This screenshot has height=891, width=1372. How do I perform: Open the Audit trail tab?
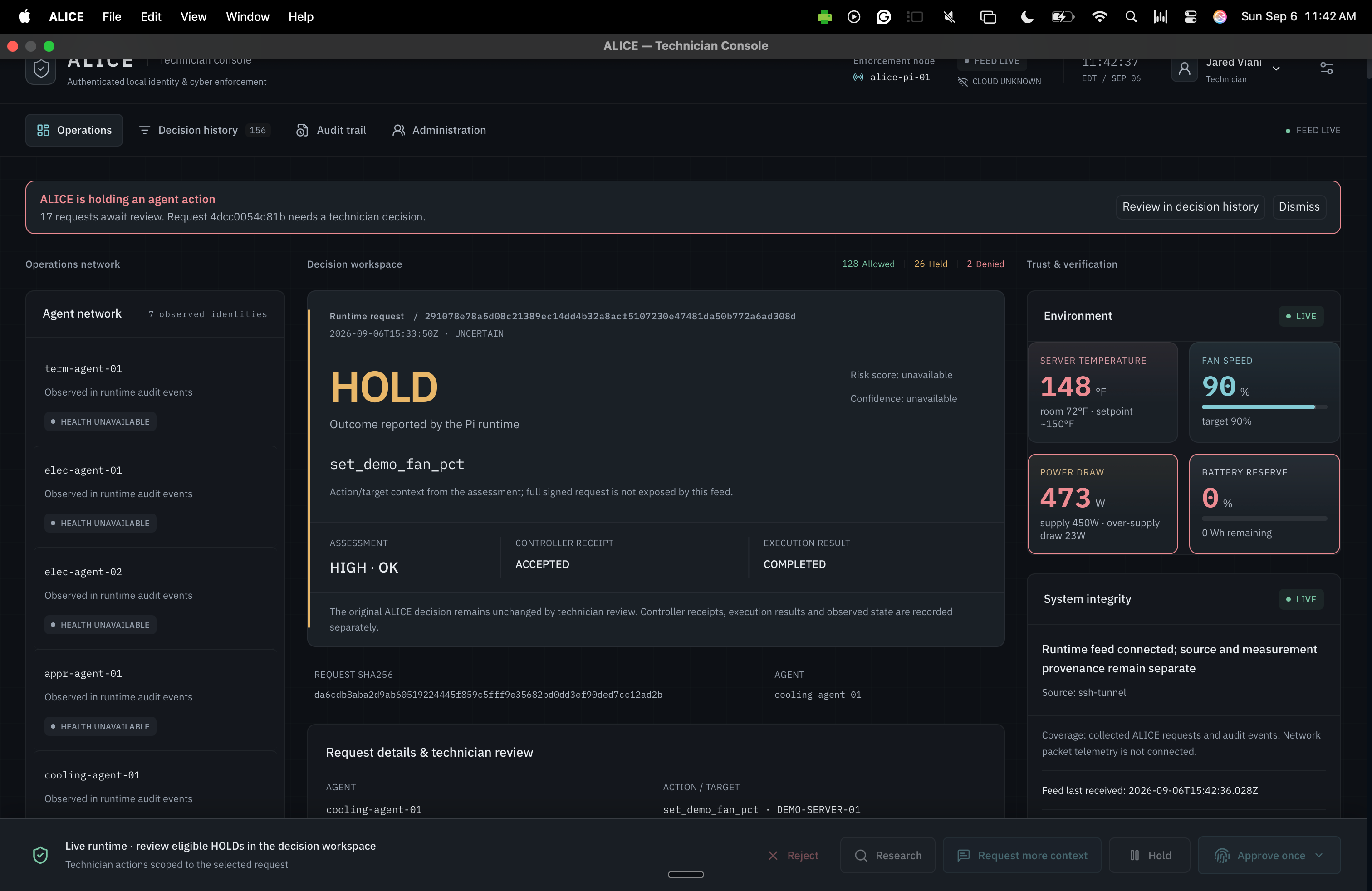(331, 130)
